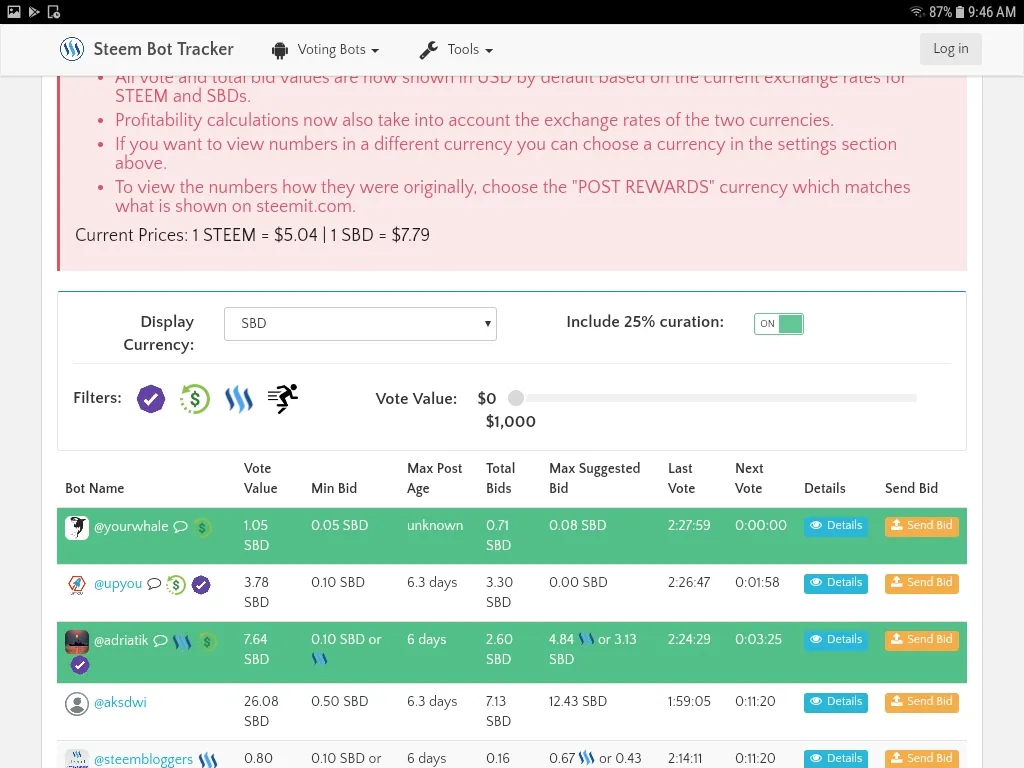Viewport: 1024px width, 768px height.
Task: Click the Vote Value column header
Action: [x=261, y=478]
